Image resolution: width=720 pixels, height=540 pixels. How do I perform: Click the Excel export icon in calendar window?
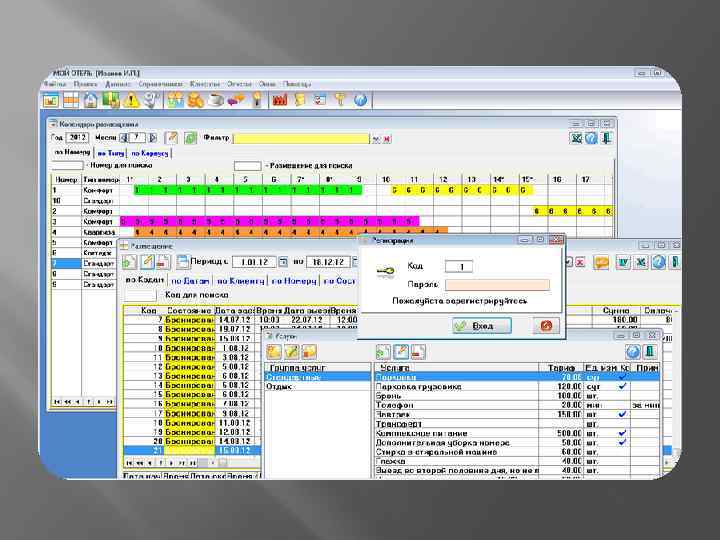tap(576, 138)
